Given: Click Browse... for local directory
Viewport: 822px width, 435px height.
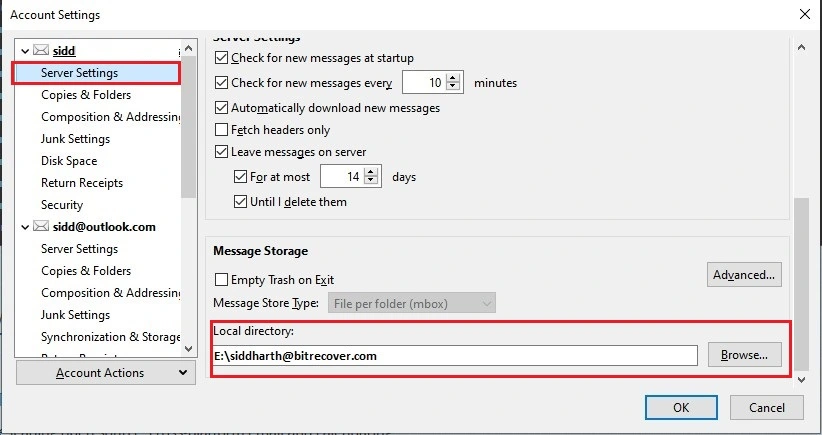Looking at the screenshot, I should pos(744,355).
